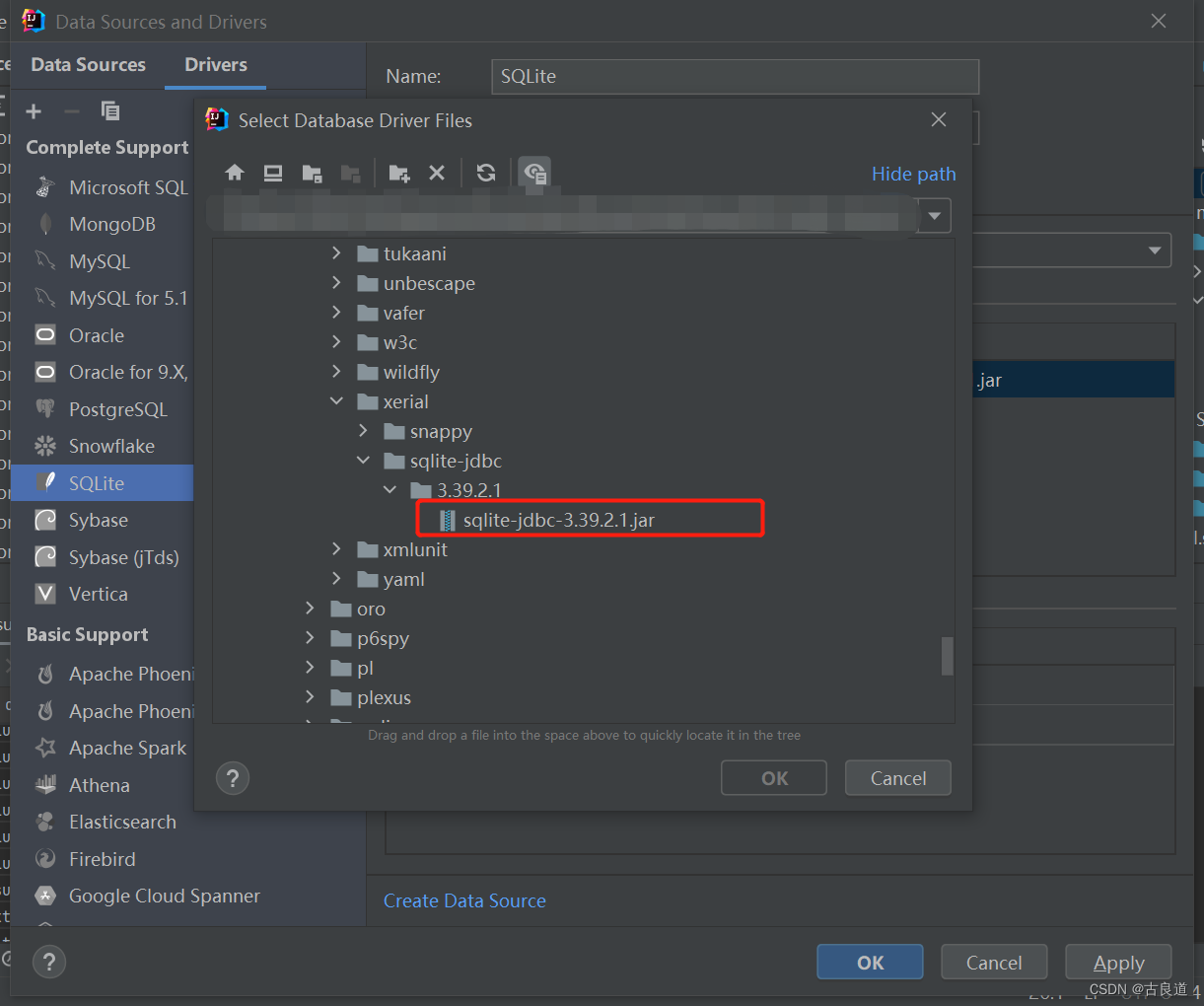
Task: Open help in Data Sources and Drivers window
Action: [49, 961]
